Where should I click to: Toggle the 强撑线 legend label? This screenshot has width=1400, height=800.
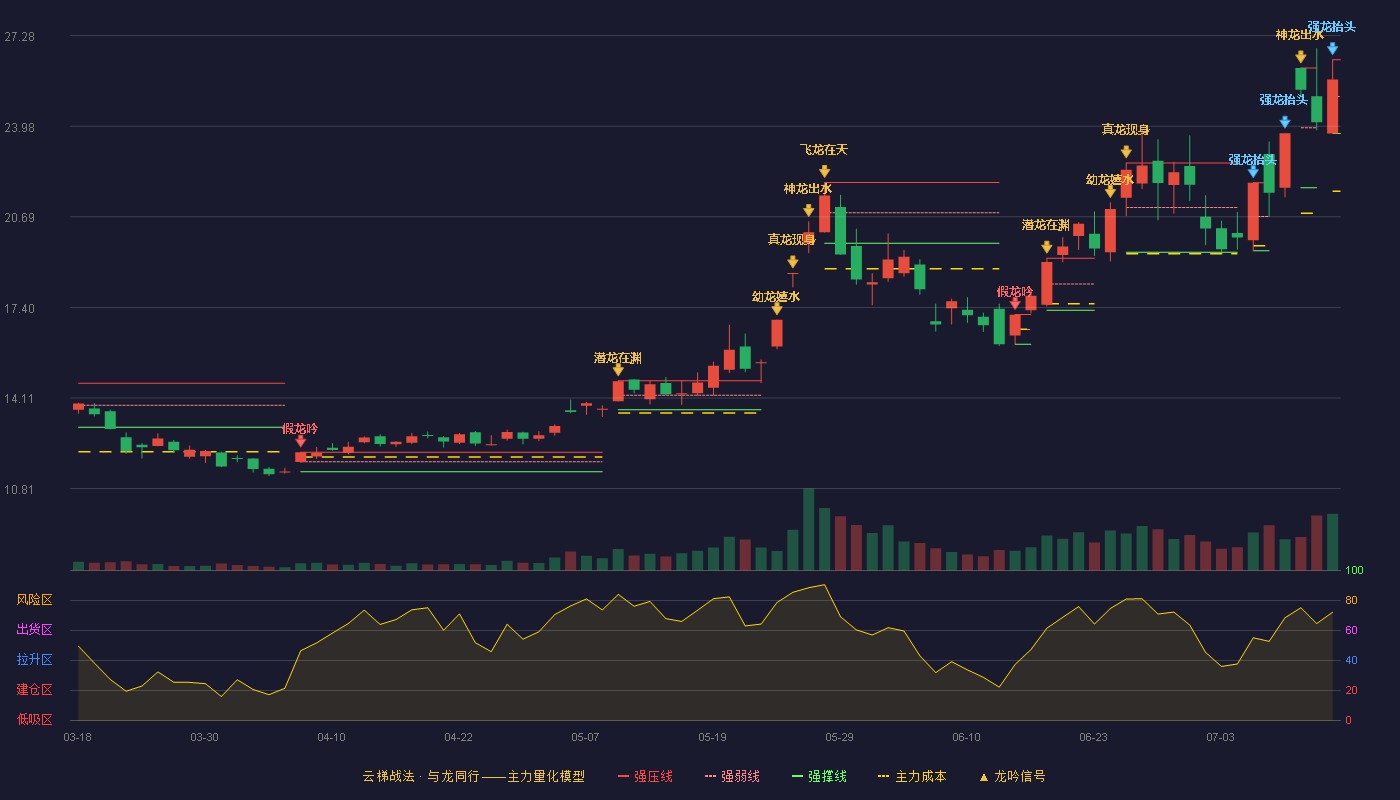click(827, 776)
